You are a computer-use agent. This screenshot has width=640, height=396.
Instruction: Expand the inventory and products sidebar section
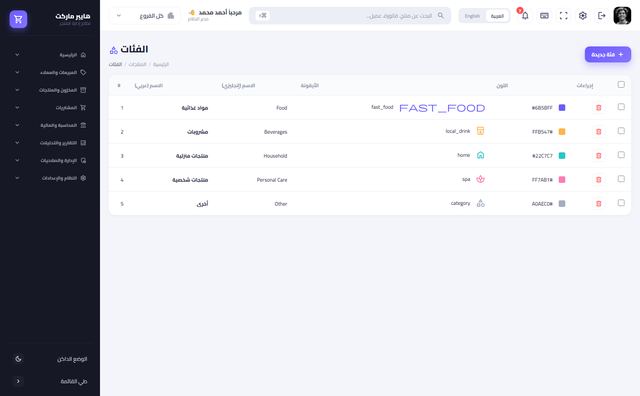[x=50, y=90]
